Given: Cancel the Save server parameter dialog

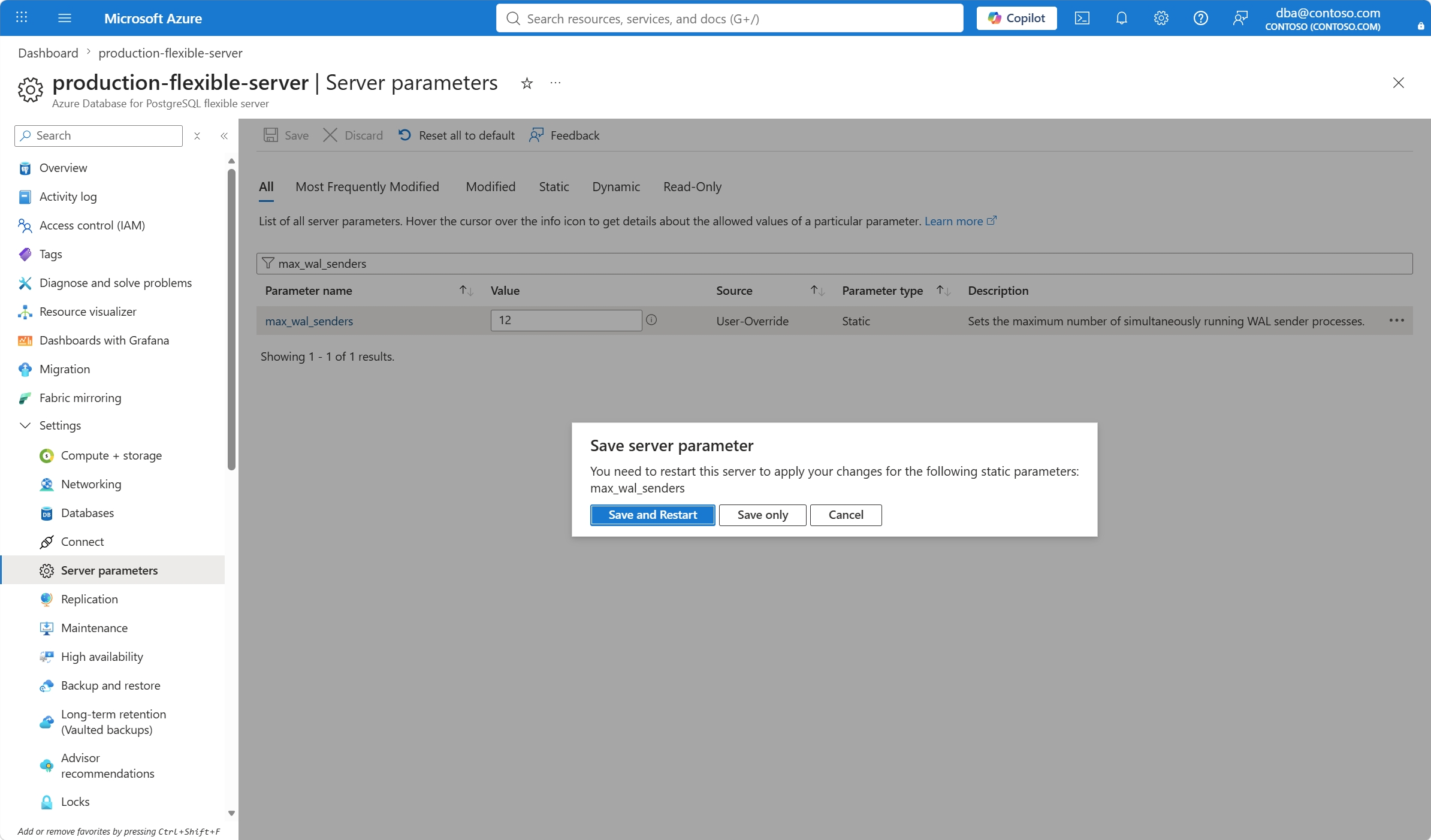Looking at the screenshot, I should click(x=846, y=515).
